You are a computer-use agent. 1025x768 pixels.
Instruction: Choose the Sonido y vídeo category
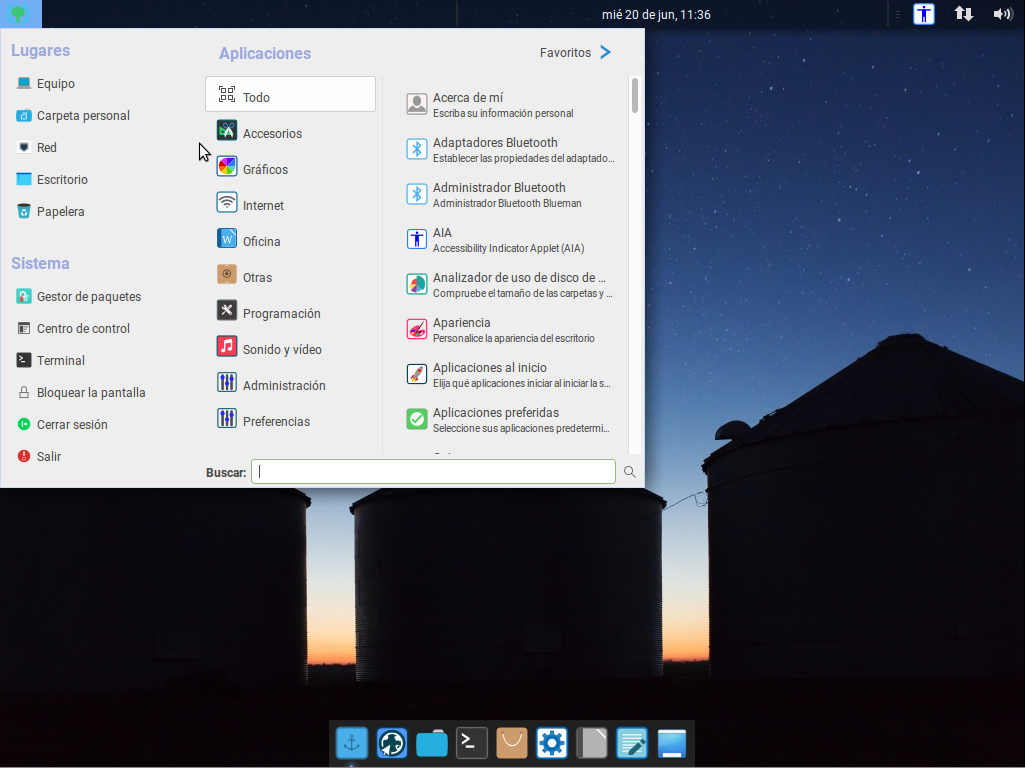pyautogui.click(x=282, y=350)
